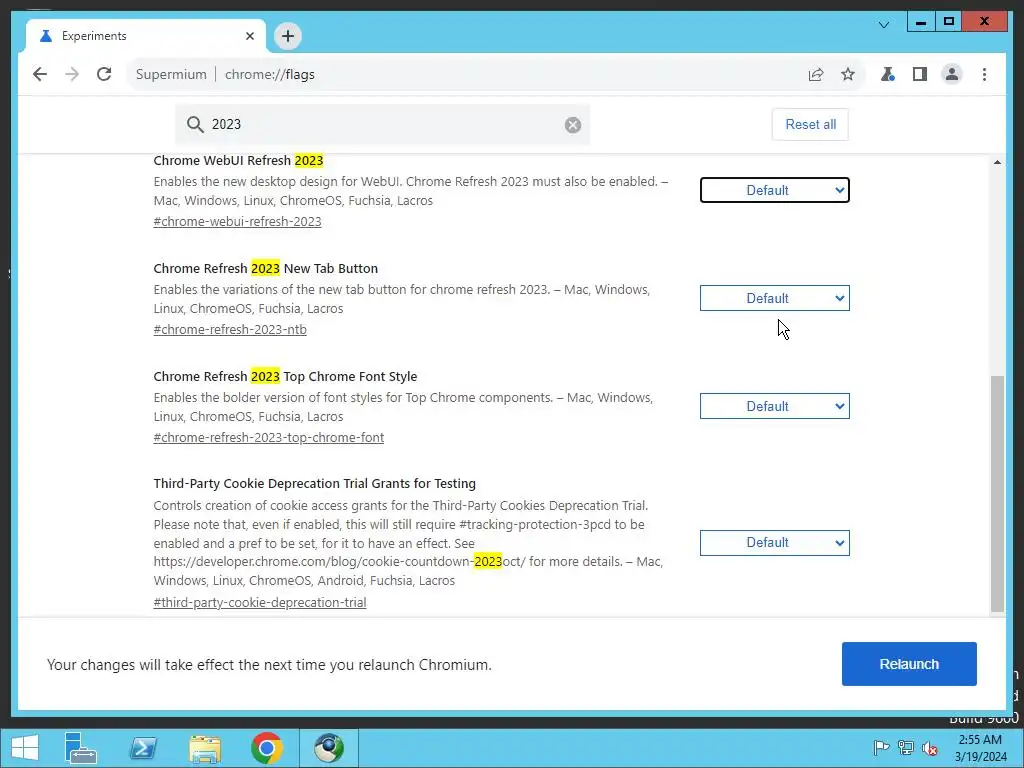
Task: Select the Experiments tab
Action: (146, 36)
